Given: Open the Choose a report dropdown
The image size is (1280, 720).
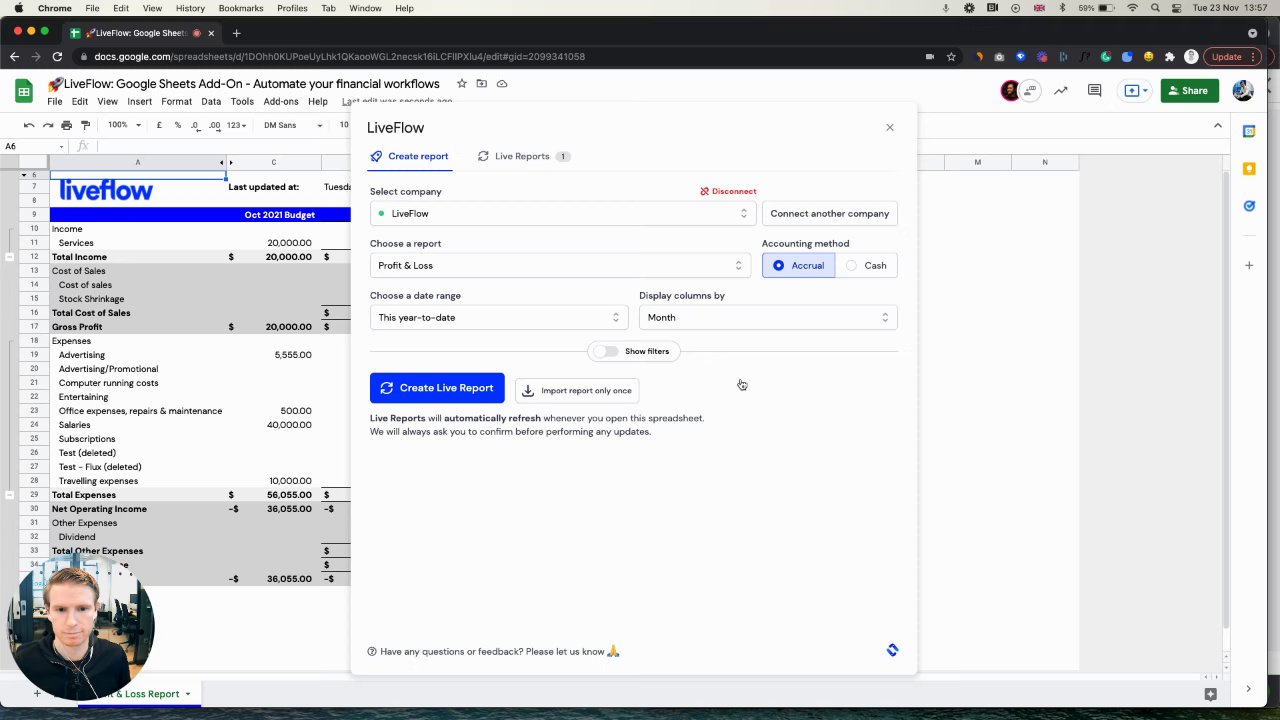Looking at the screenshot, I should [x=560, y=265].
